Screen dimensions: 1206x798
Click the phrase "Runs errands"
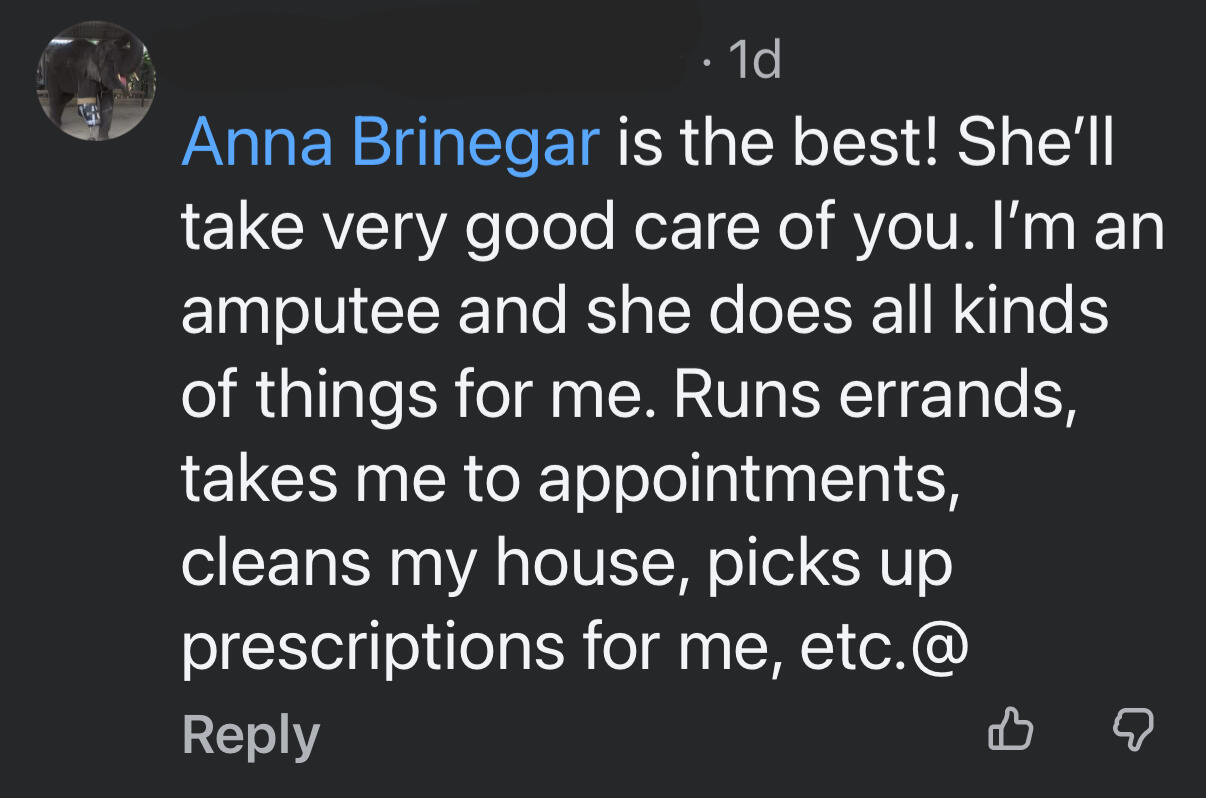point(868,396)
